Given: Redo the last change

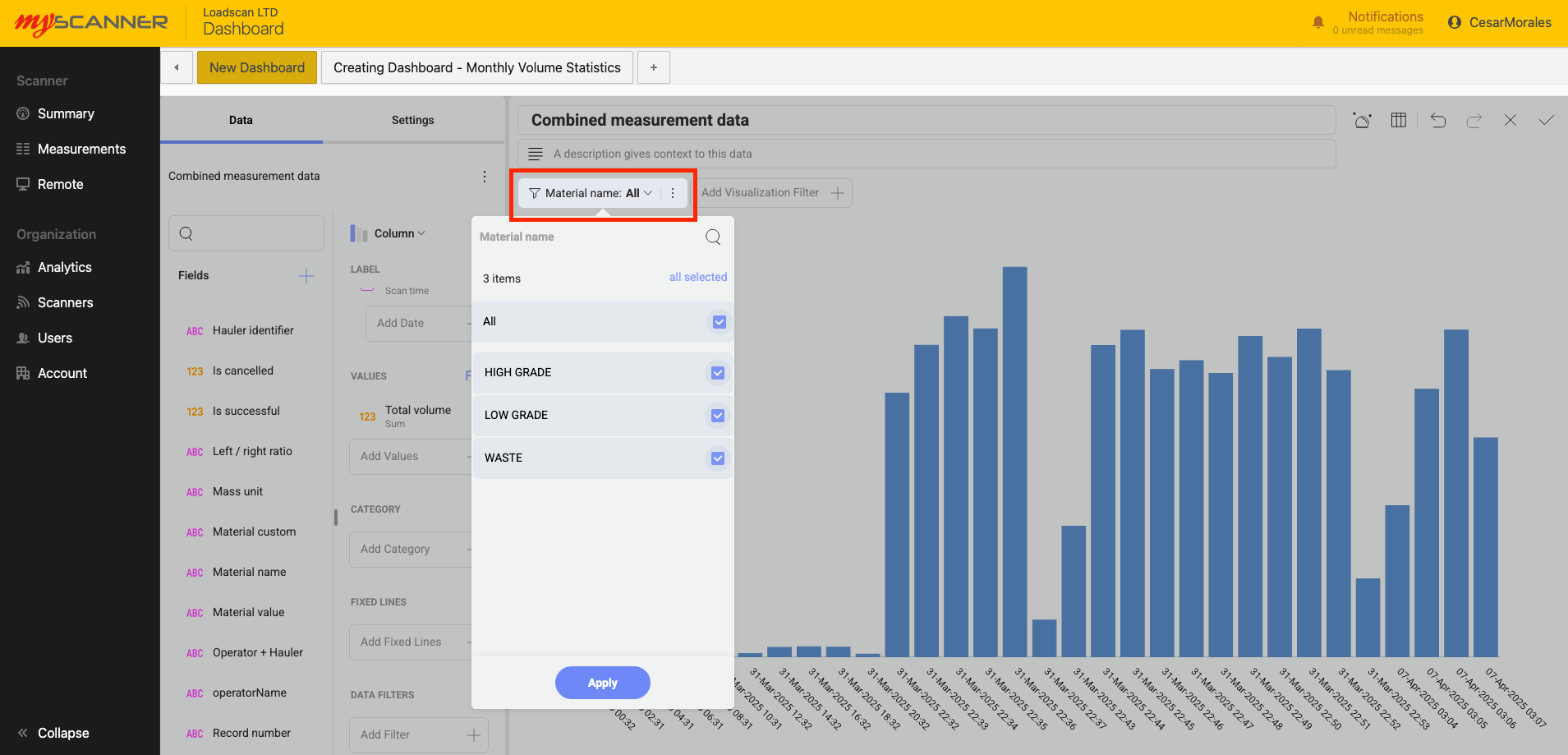Looking at the screenshot, I should (x=1474, y=120).
